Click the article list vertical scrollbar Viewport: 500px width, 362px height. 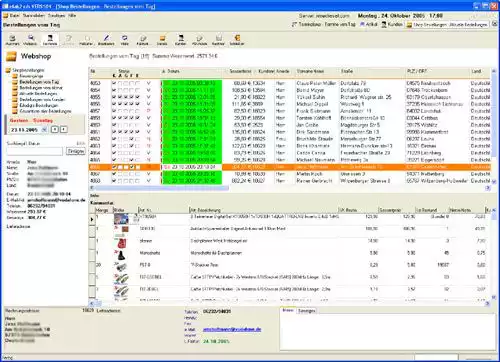494,254
